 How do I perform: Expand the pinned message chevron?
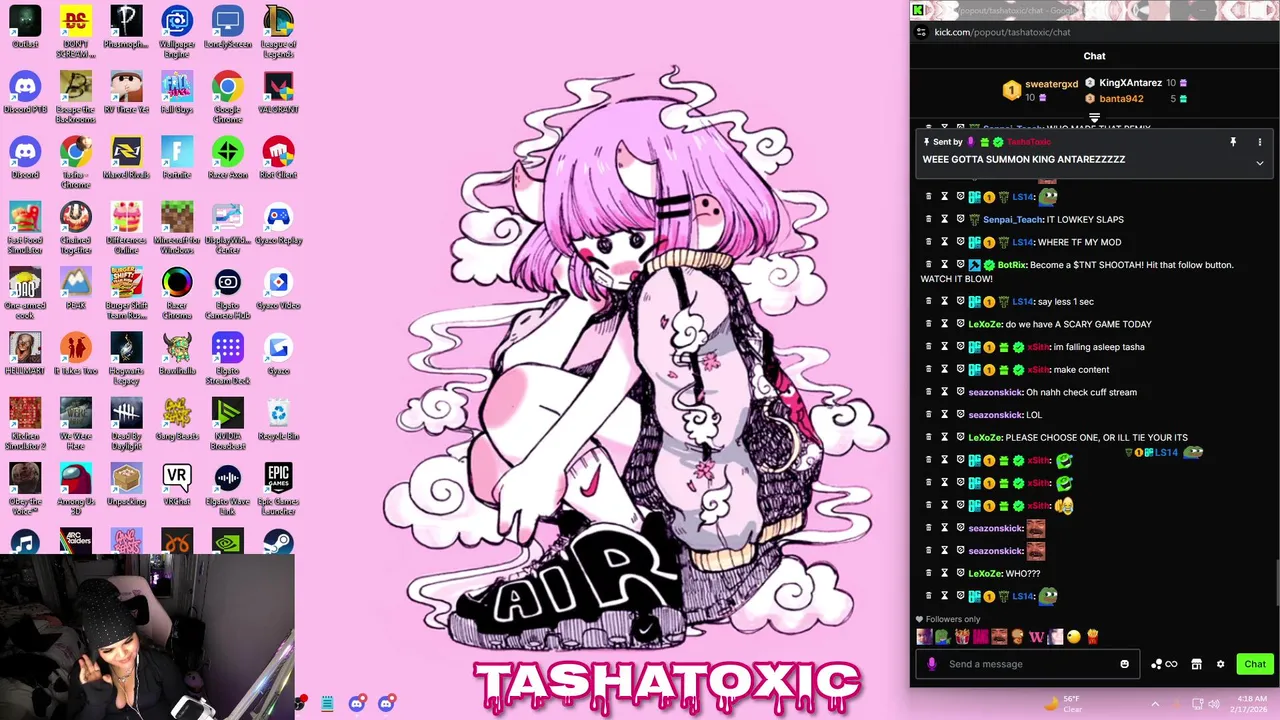[x=1260, y=163]
